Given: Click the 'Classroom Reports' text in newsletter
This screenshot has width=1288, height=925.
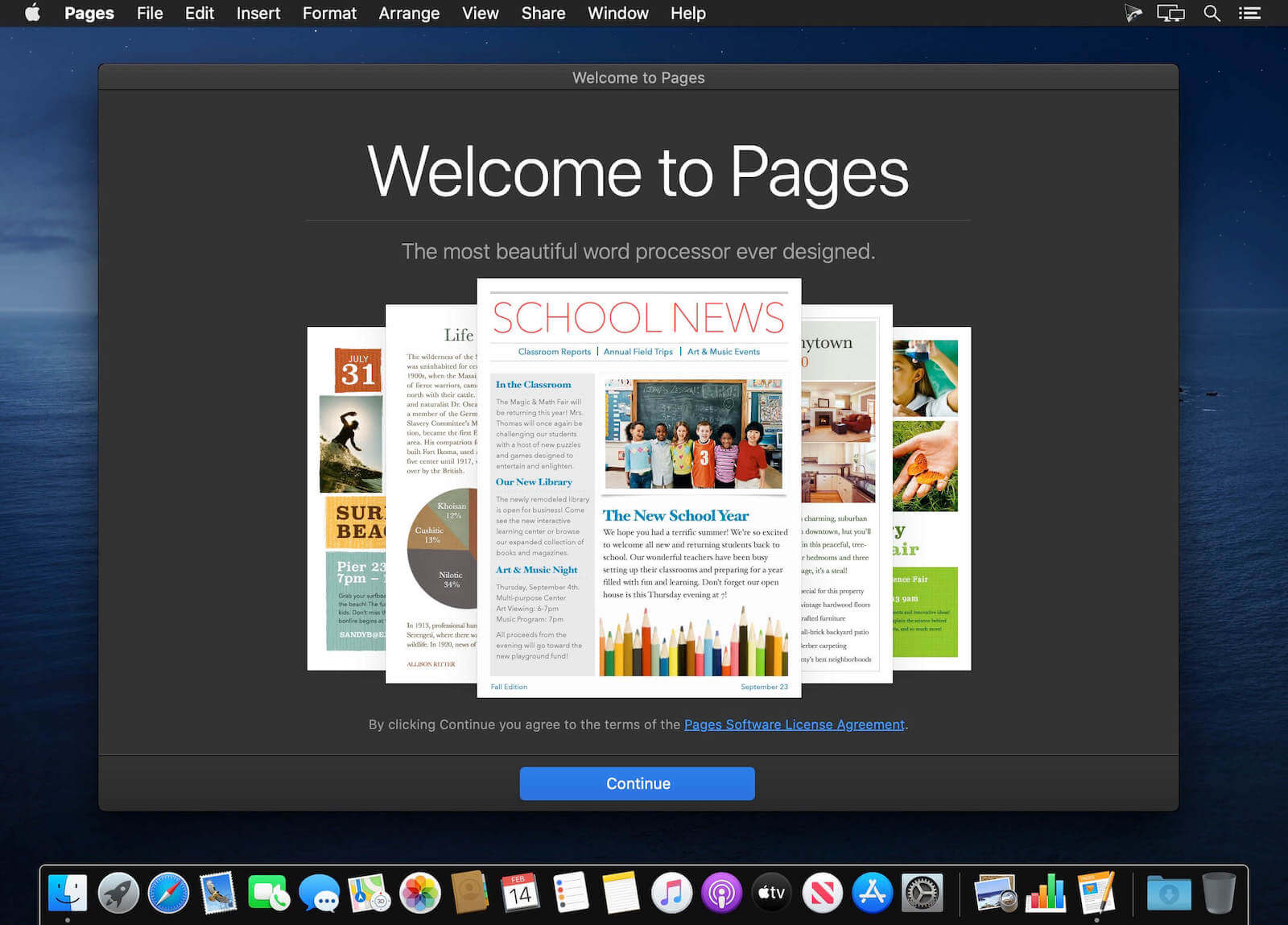Looking at the screenshot, I should click(x=555, y=352).
